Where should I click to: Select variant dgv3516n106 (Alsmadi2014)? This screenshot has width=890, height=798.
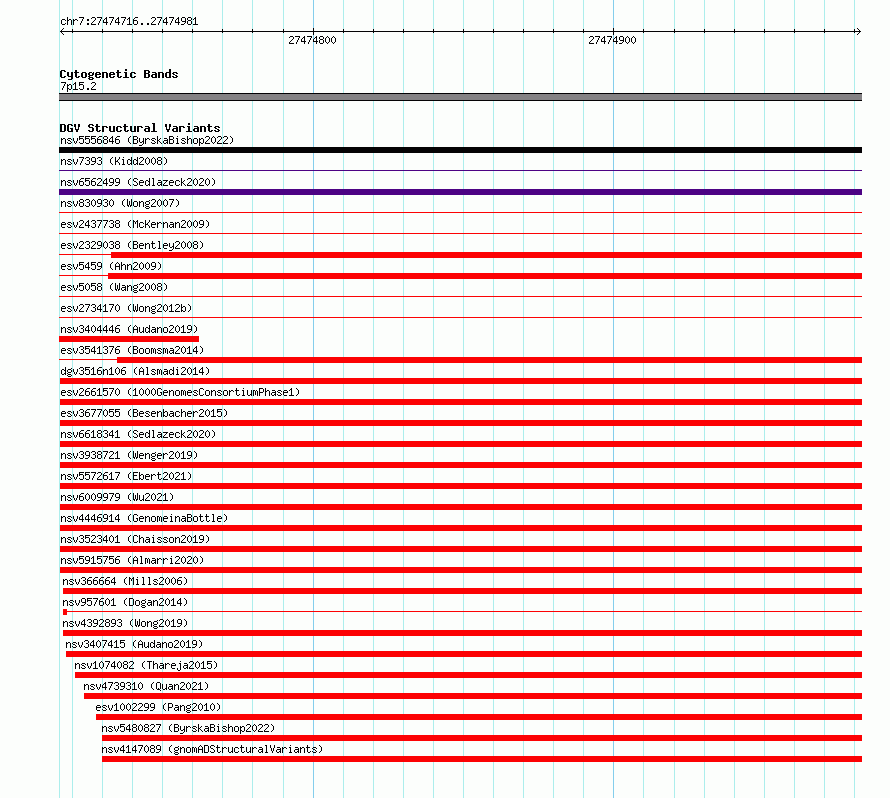point(135,371)
